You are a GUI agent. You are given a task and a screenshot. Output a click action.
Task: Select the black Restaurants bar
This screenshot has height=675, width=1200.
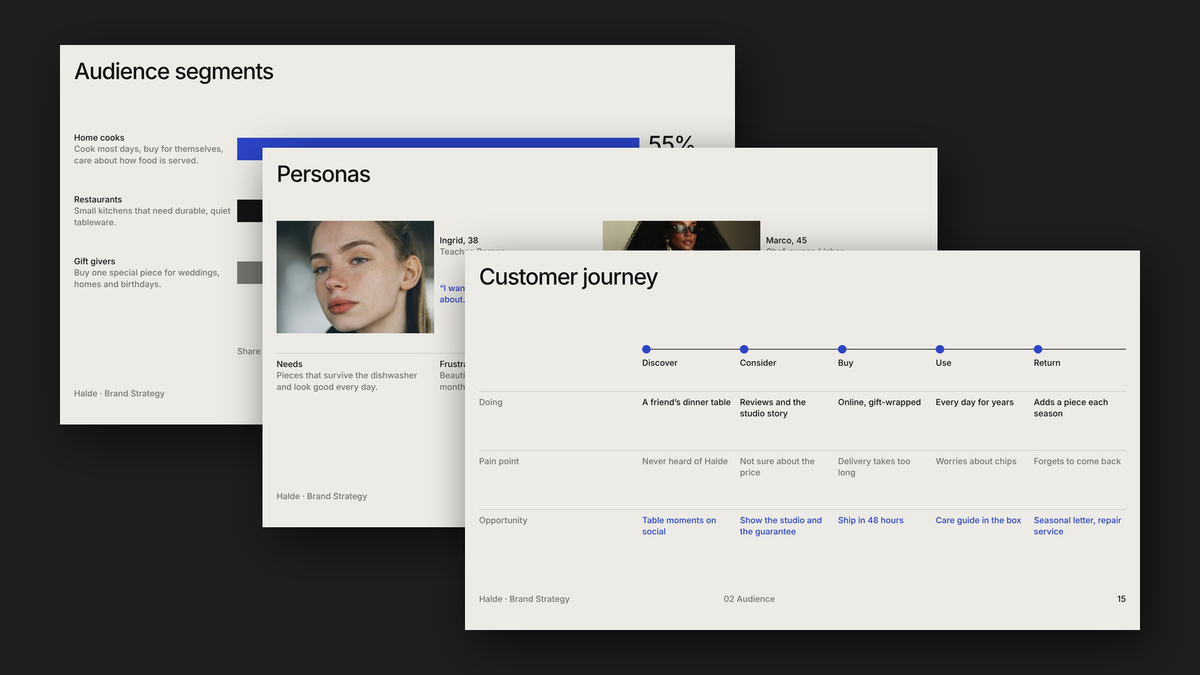(250, 211)
